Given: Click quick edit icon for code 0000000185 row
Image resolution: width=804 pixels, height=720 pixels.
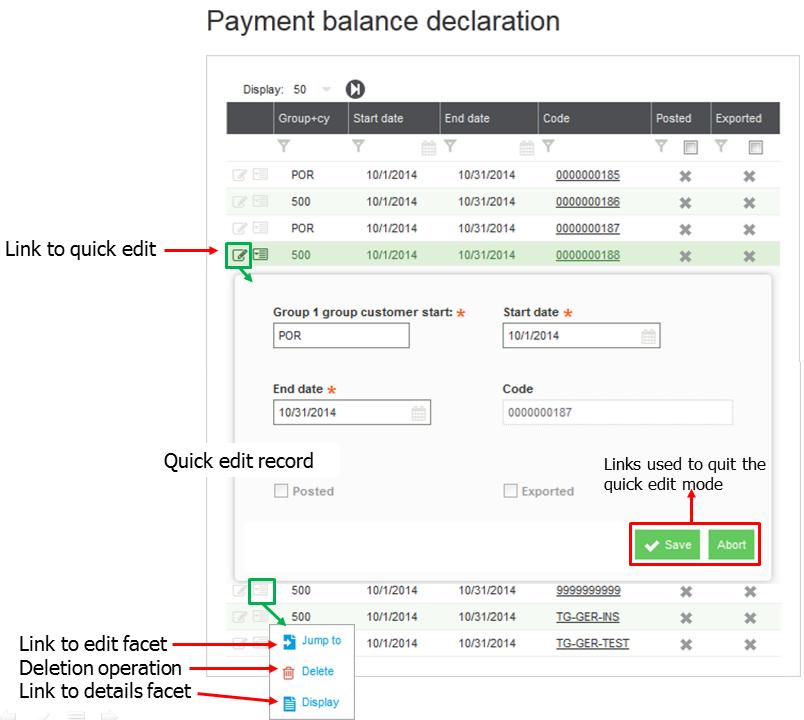Looking at the screenshot, I should point(239,175).
